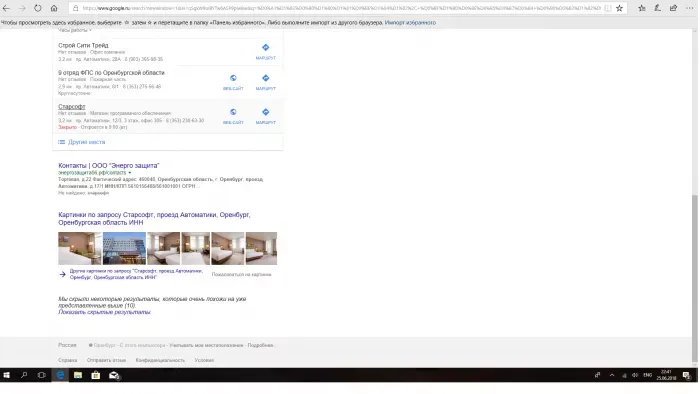Open Картинки по запросу Старсофт heading link
700x394 pixels.
[x=154, y=219]
